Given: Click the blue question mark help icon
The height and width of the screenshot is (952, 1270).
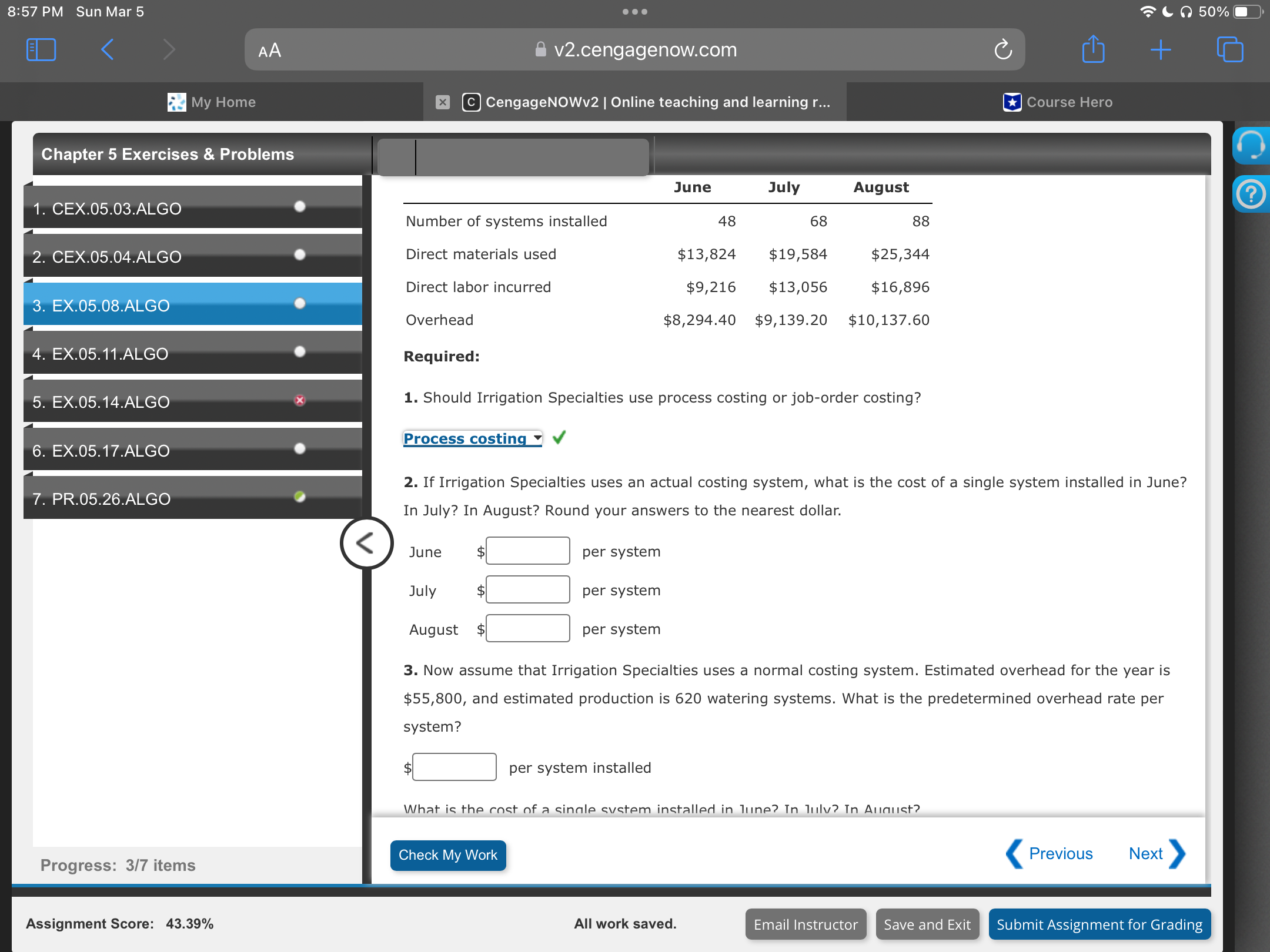Looking at the screenshot, I should click(1251, 194).
